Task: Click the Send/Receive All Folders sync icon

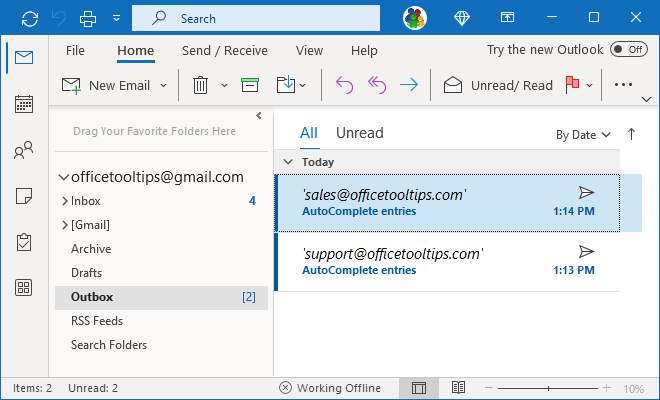Action: (x=30, y=19)
